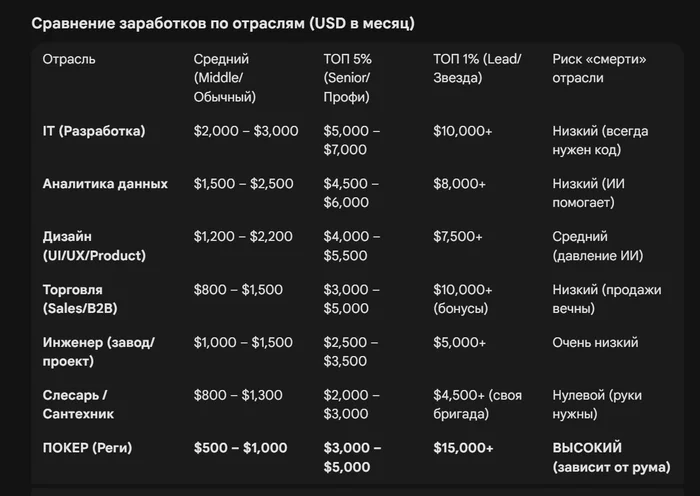Click the "Отрасль" column header

pyautogui.click(x=69, y=60)
